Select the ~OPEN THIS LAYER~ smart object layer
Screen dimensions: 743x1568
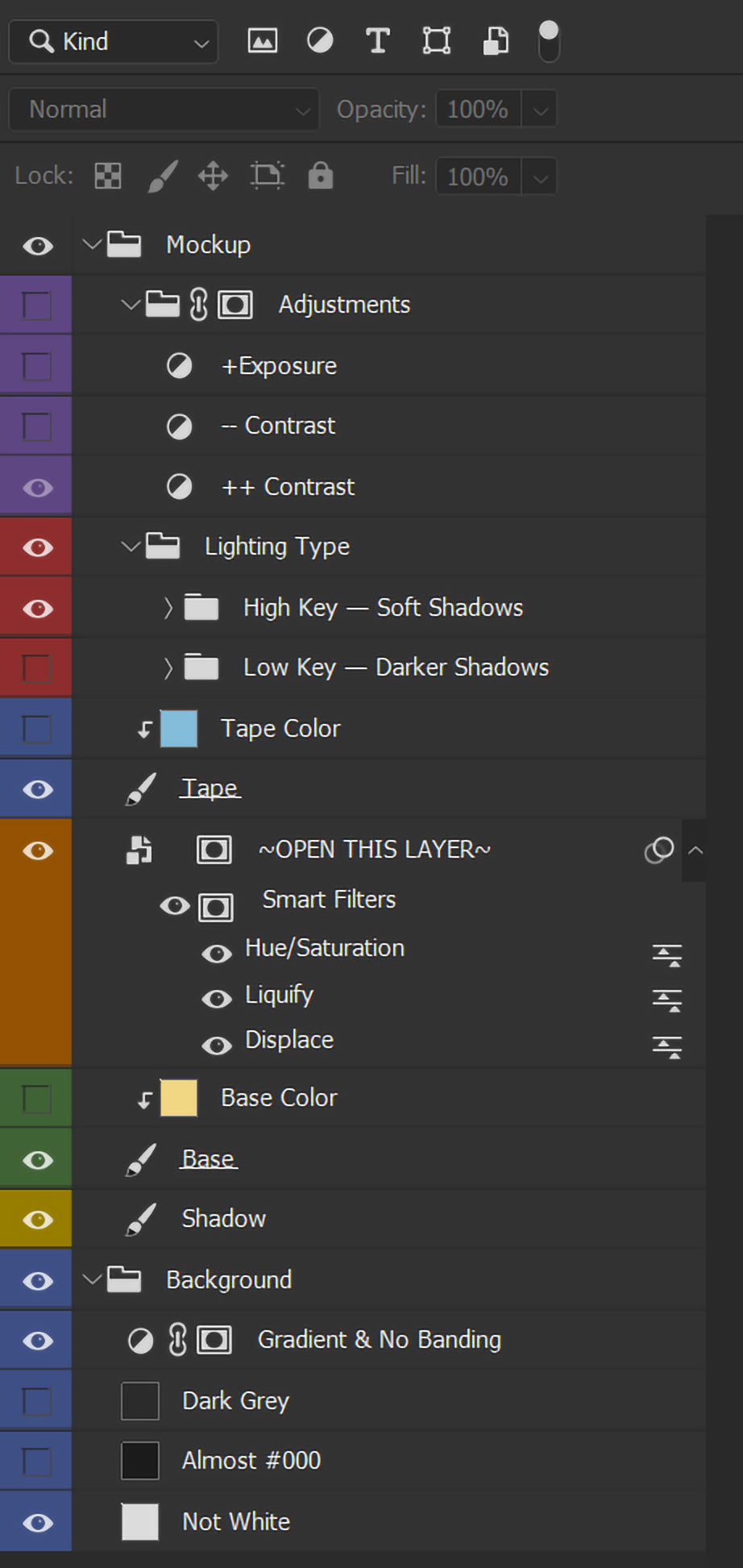374,850
